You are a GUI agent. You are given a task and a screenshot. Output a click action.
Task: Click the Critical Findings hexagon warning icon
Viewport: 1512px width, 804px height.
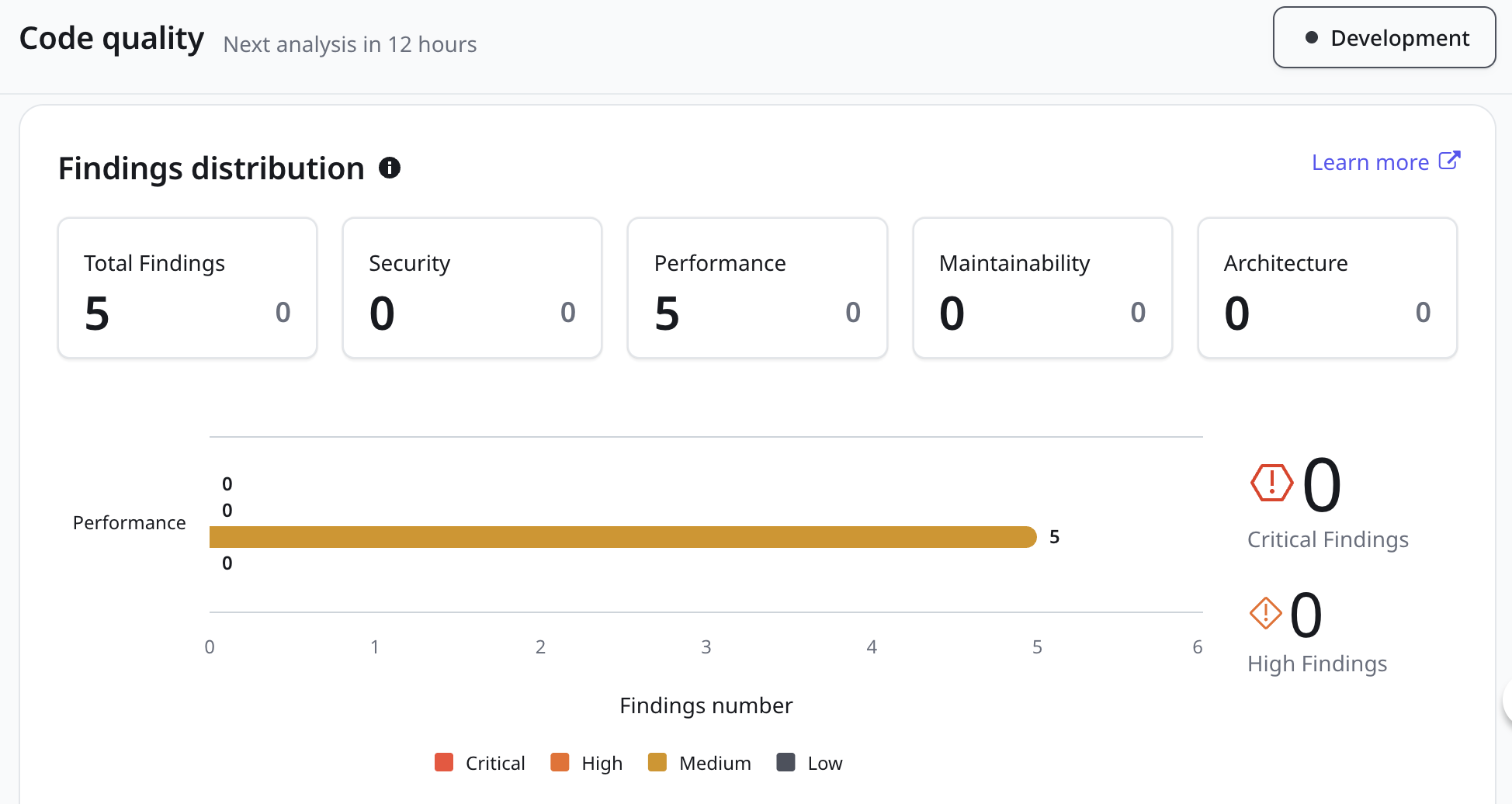(x=1271, y=483)
